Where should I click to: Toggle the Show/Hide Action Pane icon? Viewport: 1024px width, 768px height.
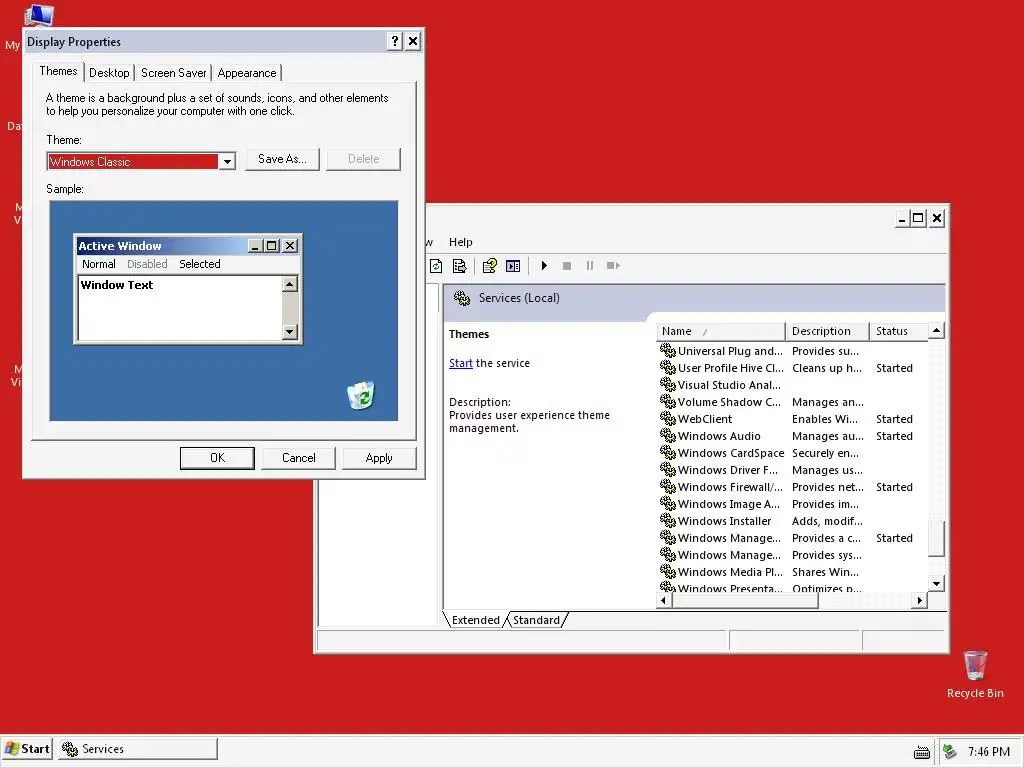[x=513, y=266]
